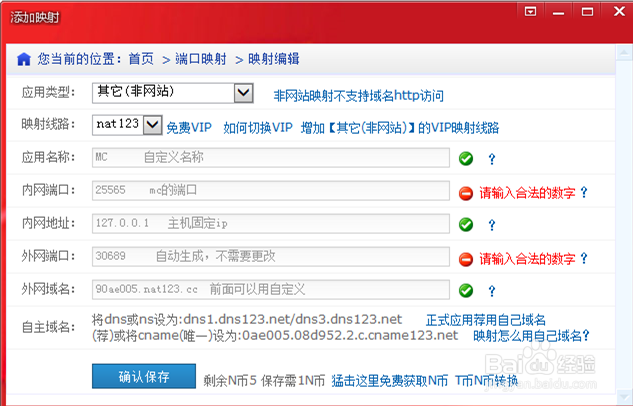This screenshot has width=633, height=406.
Task: Open 映射怎么用自己域名? link
Action: (x=531, y=336)
